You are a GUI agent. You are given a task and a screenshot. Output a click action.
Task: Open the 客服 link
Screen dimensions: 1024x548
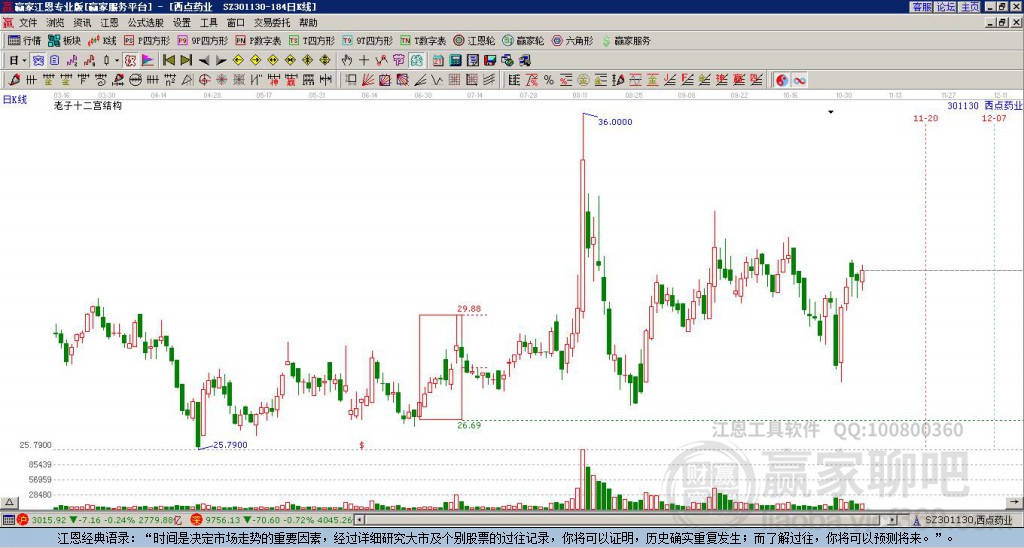(921, 7)
